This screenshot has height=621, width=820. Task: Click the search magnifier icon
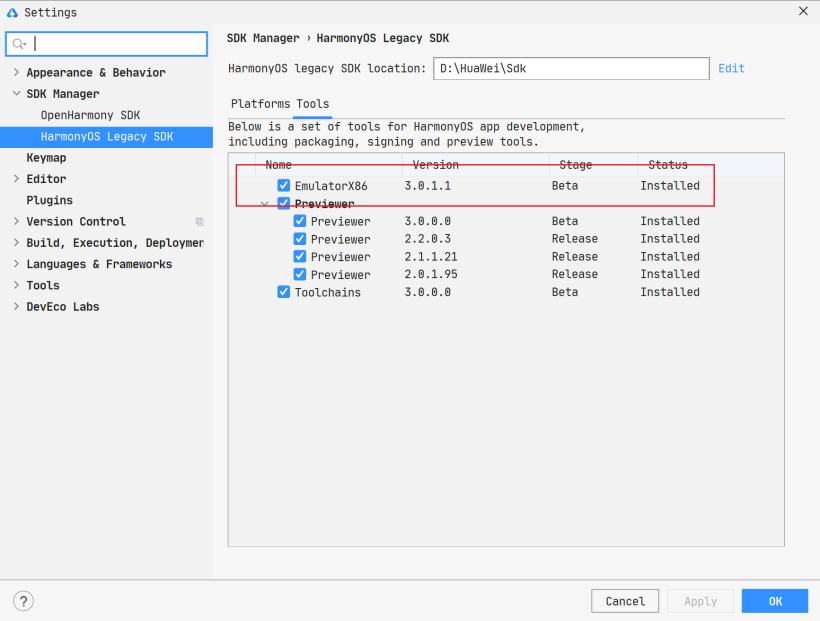tap(19, 44)
